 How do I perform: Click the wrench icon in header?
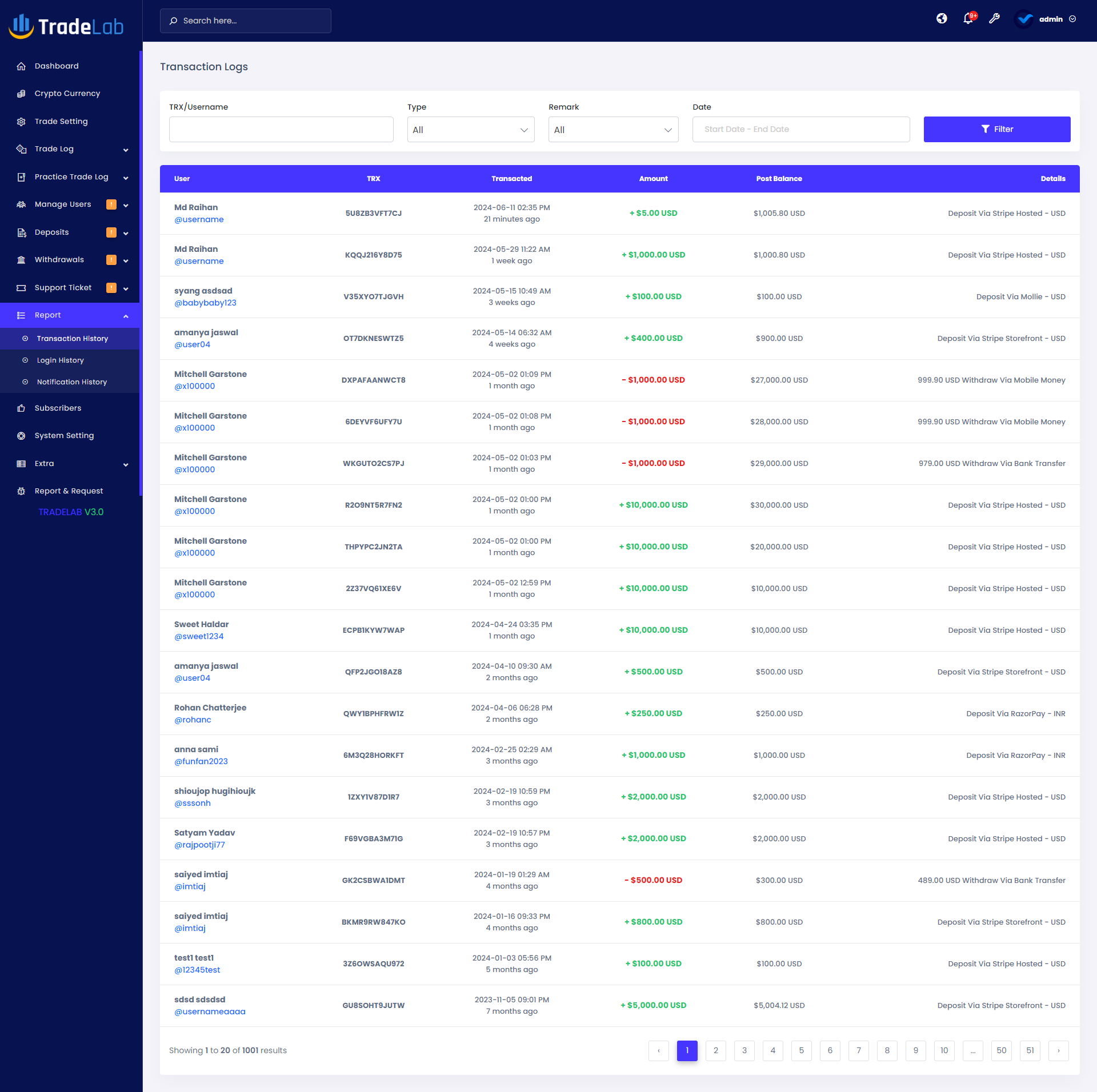994,19
